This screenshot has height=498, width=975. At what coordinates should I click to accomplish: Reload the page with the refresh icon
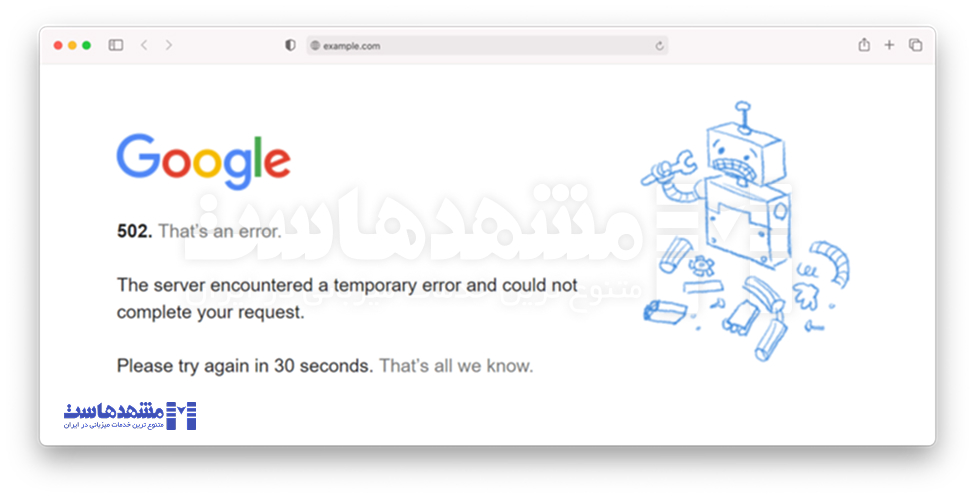coord(659,45)
